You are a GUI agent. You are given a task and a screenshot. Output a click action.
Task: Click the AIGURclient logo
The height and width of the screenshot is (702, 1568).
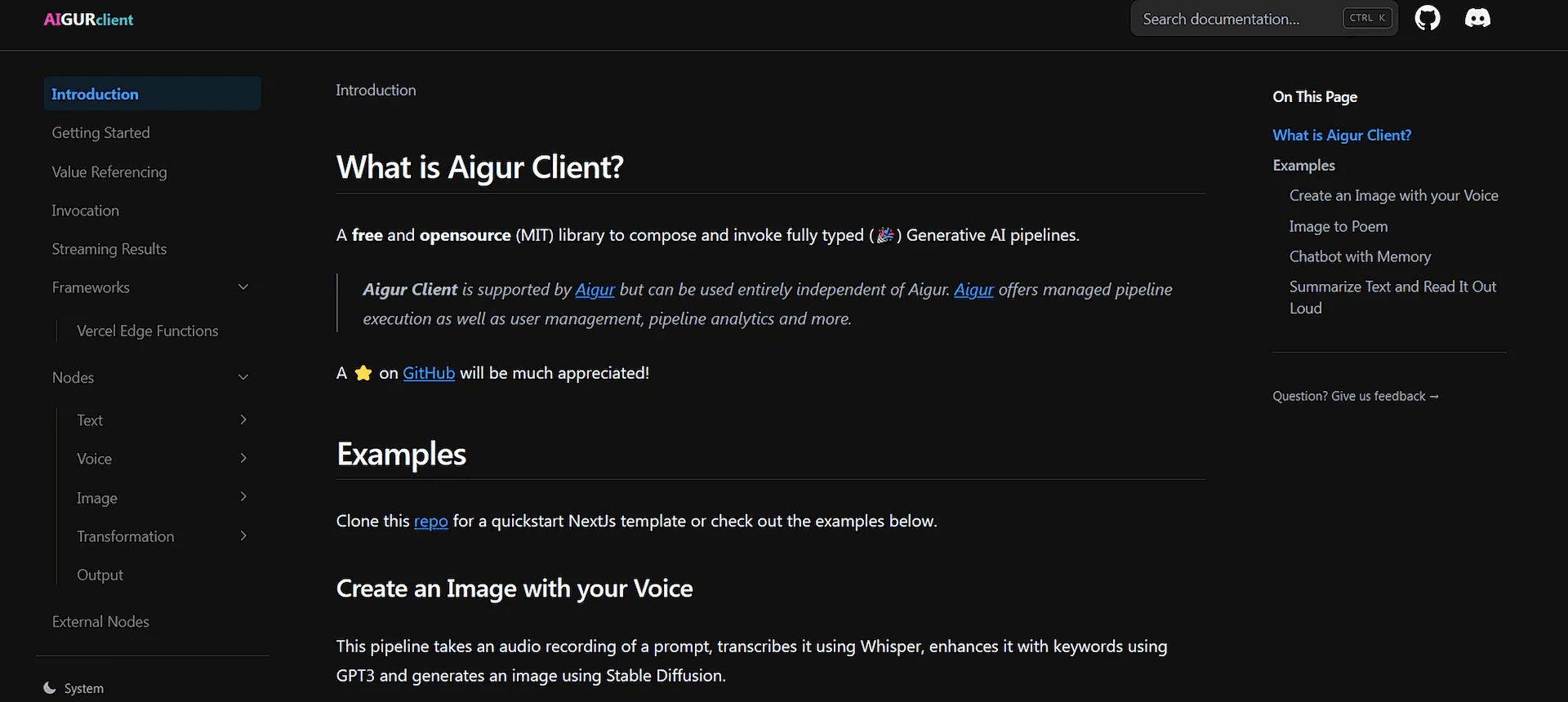[x=88, y=20]
